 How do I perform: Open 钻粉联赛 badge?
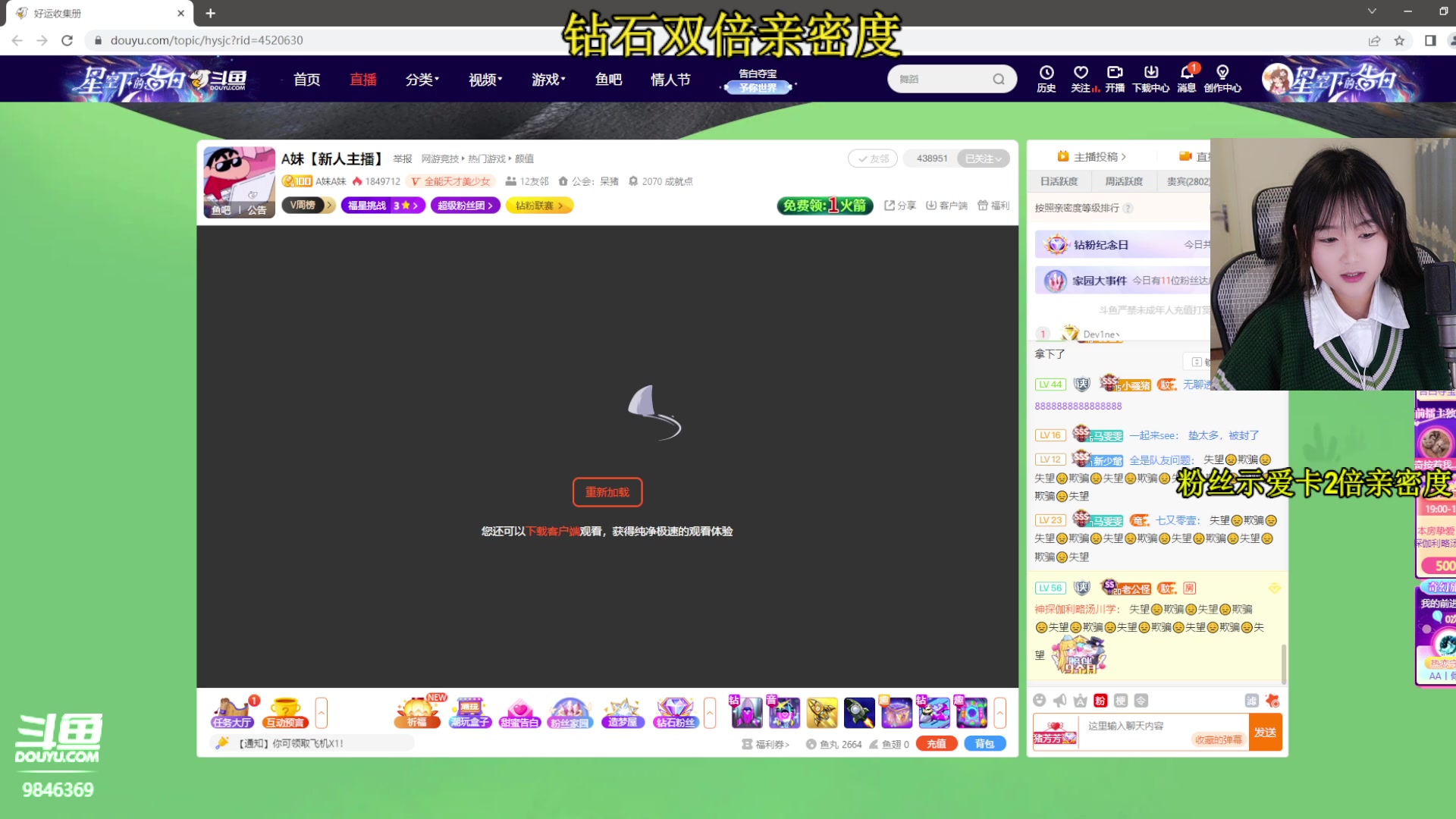(x=539, y=206)
